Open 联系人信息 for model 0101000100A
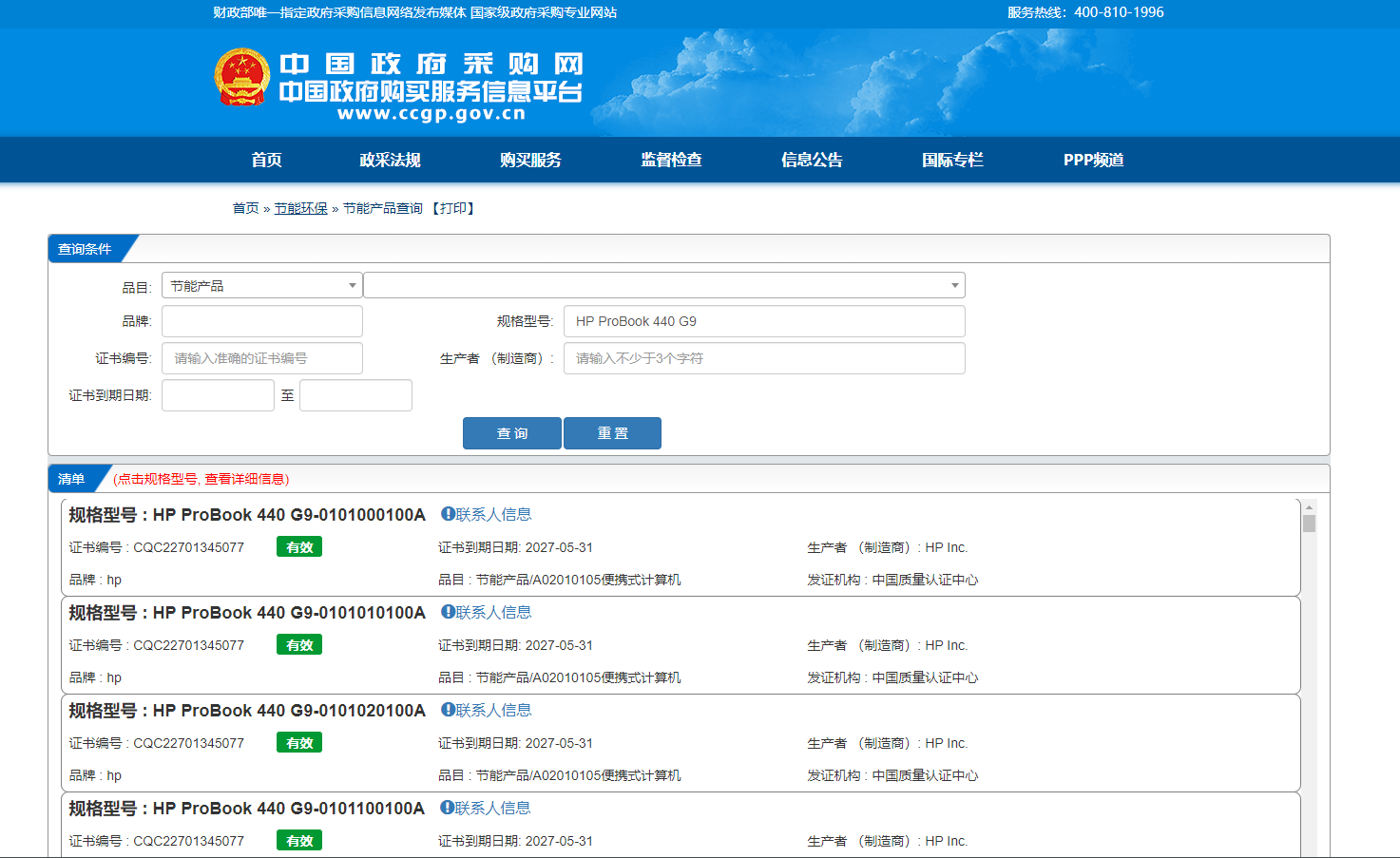1400x858 pixels. click(493, 514)
